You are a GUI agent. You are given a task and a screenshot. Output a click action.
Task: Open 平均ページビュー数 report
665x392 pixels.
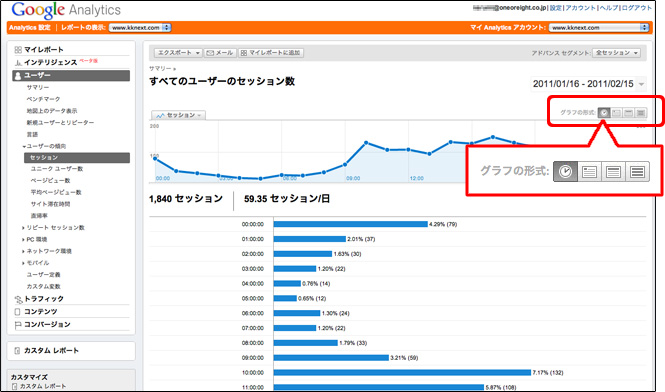[56, 193]
